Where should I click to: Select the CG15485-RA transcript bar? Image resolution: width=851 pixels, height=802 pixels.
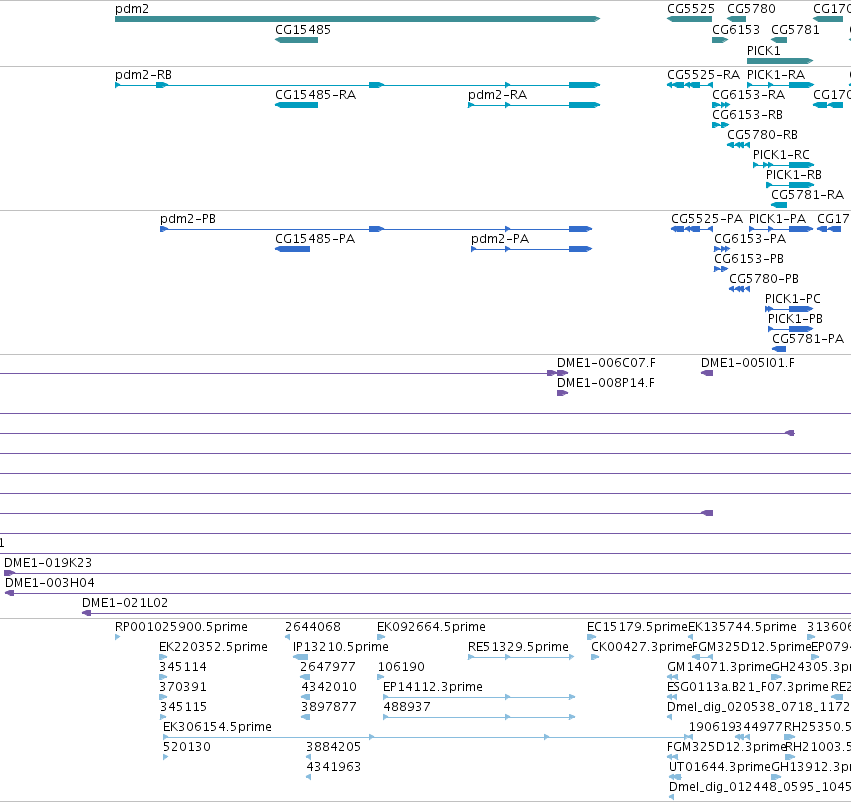tap(296, 105)
